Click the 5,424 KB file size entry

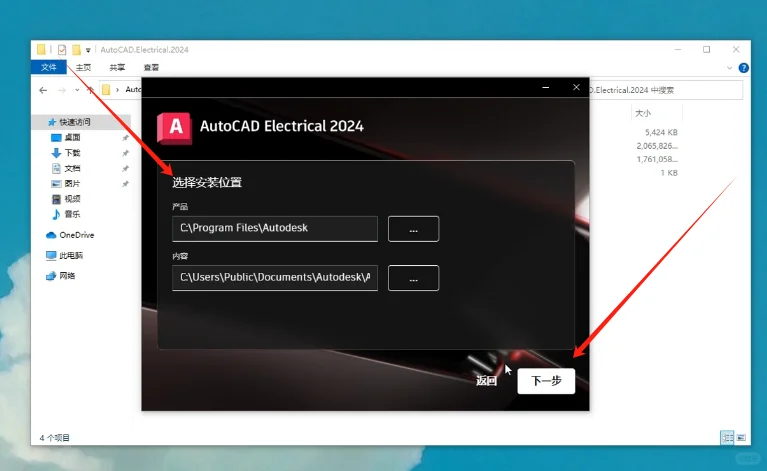point(661,132)
